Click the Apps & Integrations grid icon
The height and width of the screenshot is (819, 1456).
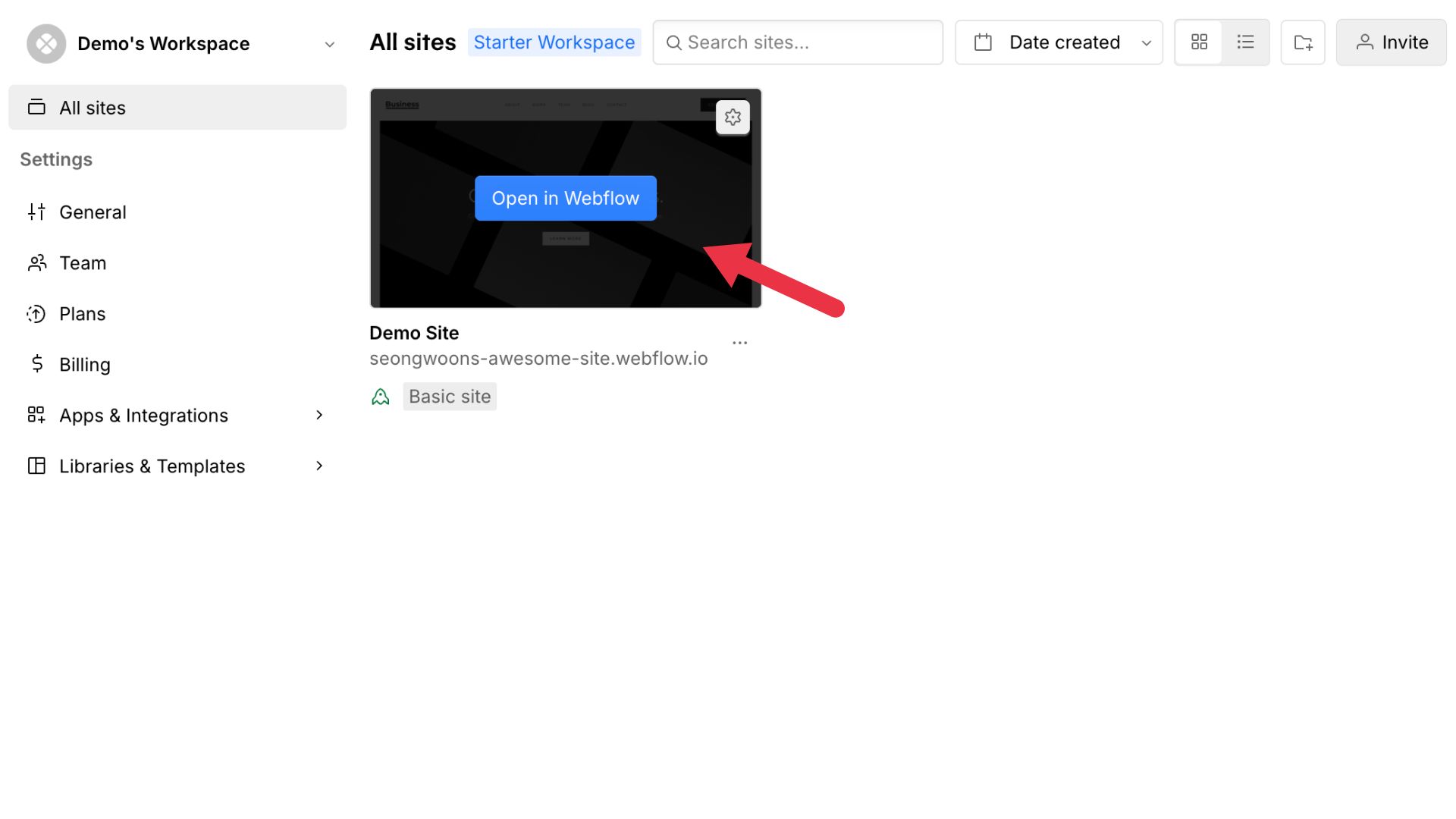point(36,415)
